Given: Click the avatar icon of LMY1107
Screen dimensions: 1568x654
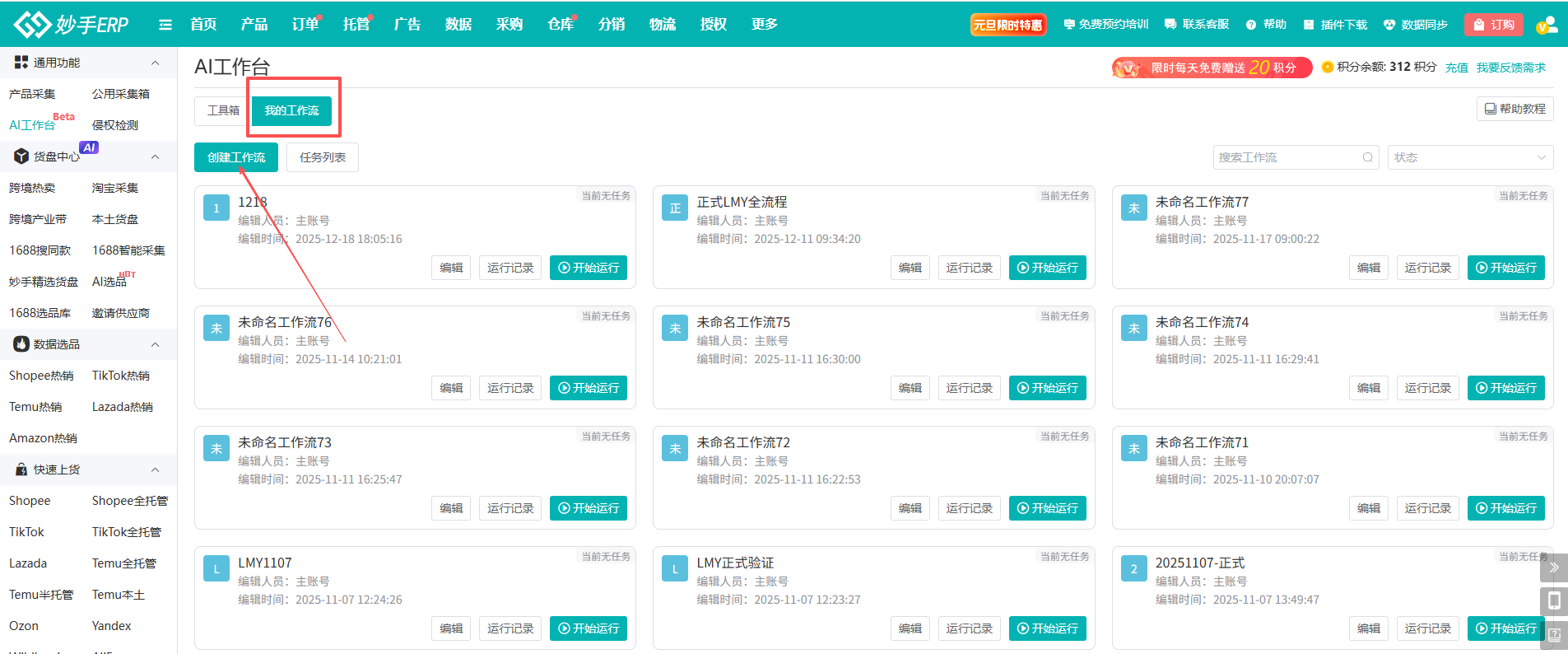Looking at the screenshot, I should (x=216, y=569).
